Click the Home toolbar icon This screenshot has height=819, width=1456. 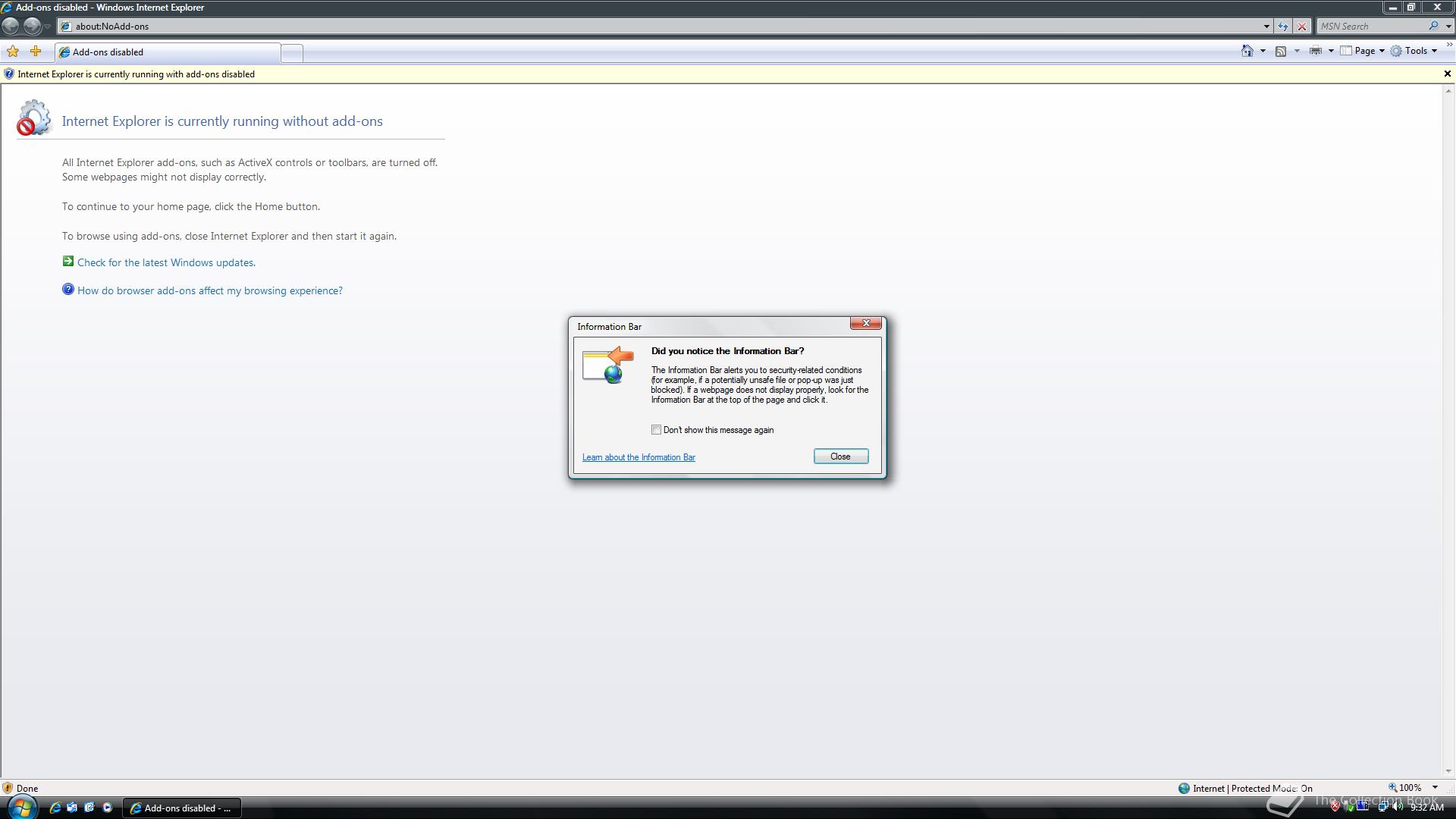point(1247,51)
